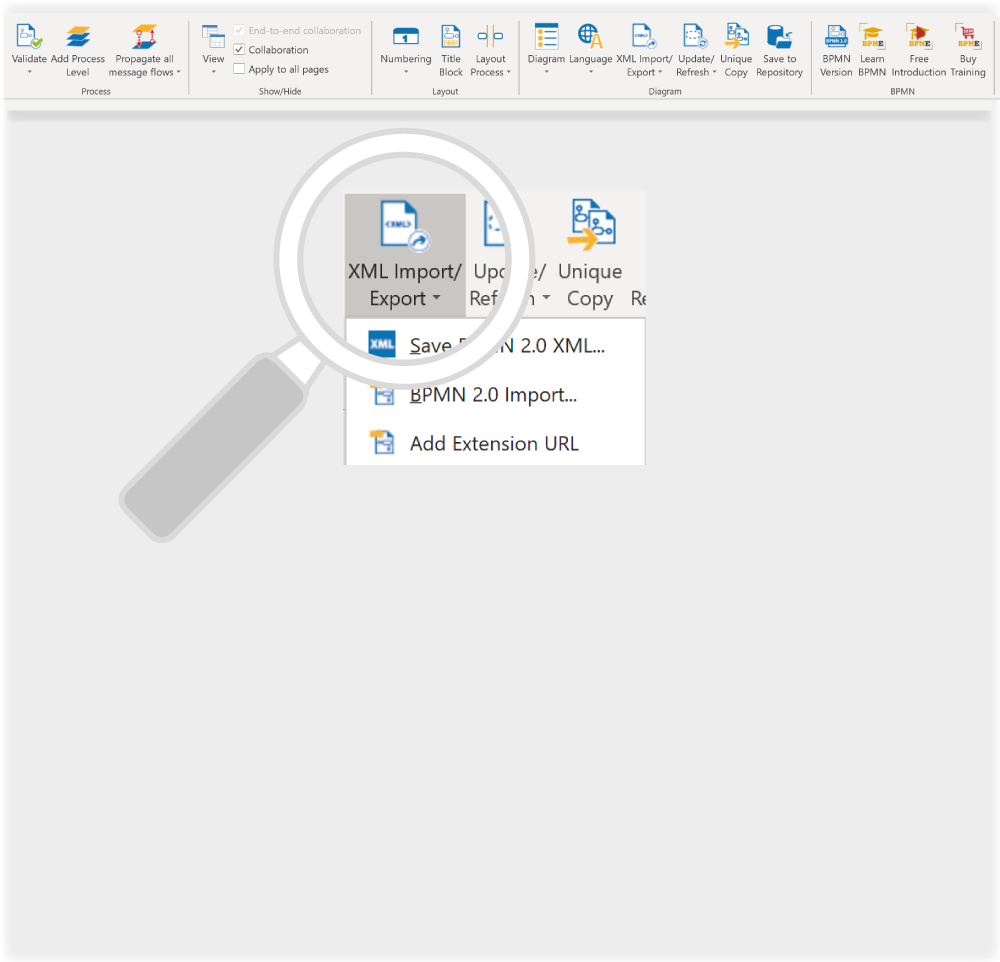The height and width of the screenshot is (962, 1000).
Task: Choose Save BPMN 2.0 XML... menu entry
Action: pos(496,345)
